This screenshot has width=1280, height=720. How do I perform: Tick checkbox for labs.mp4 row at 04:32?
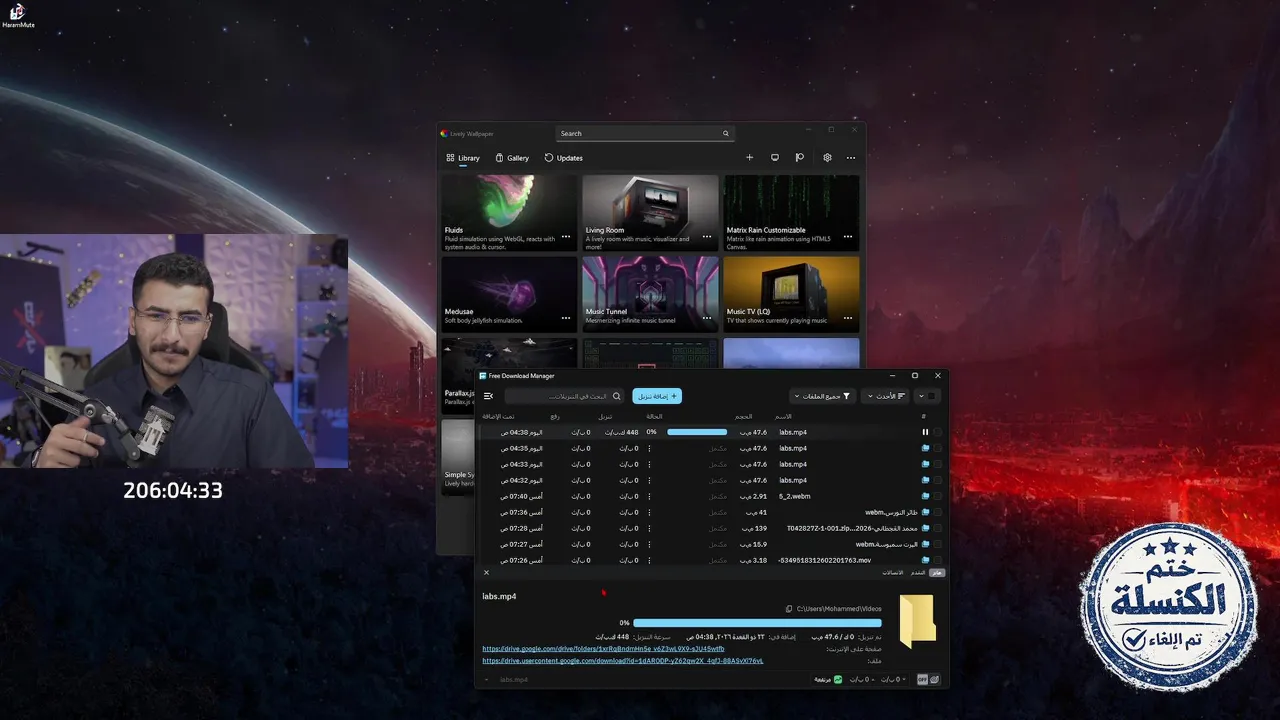pos(938,480)
